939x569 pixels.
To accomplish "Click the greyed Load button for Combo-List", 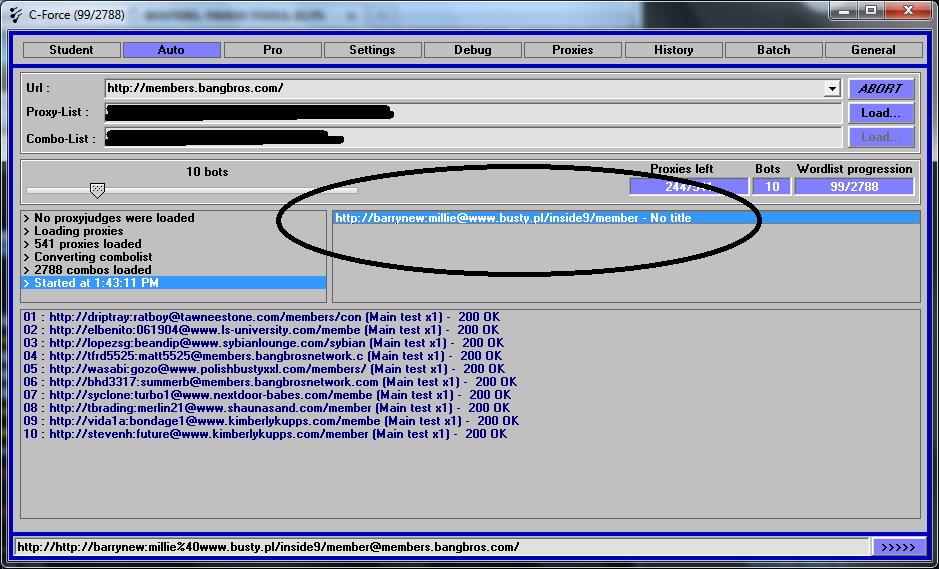I will 881,137.
